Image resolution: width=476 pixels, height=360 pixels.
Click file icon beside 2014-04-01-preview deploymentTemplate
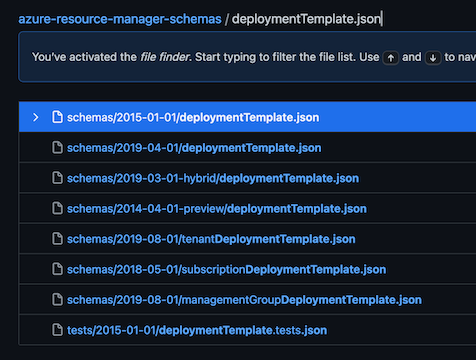tap(57, 208)
